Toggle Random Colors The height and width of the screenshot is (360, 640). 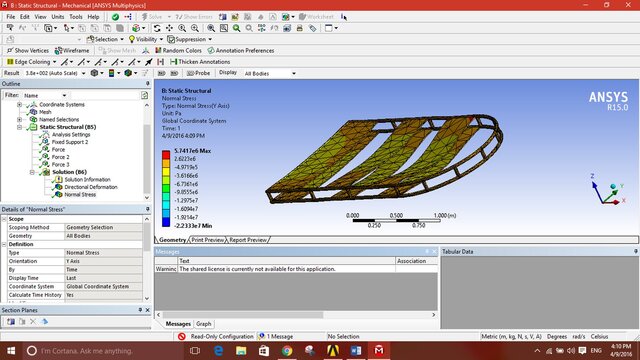tap(178, 51)
